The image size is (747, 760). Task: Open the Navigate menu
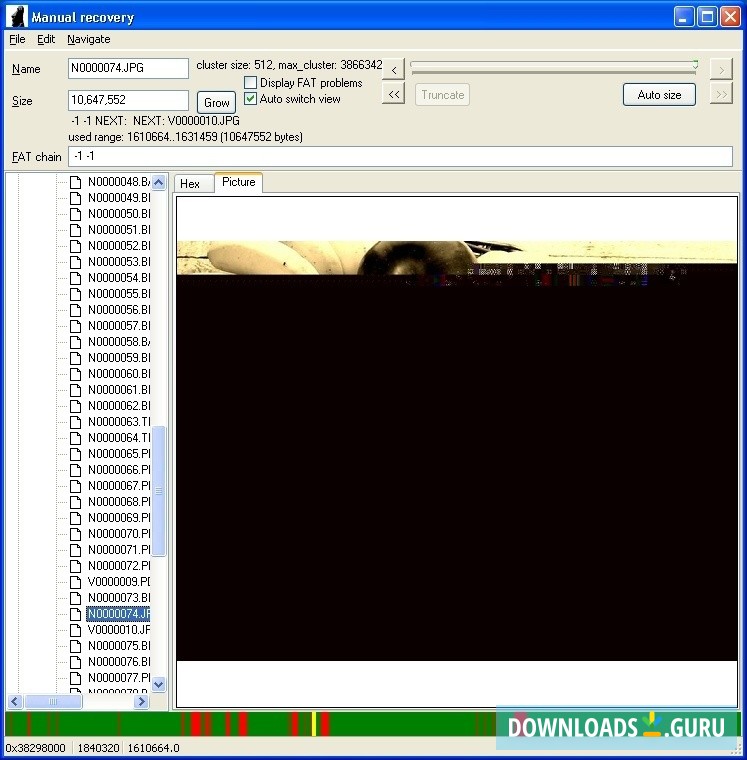pyautogui.click(x=89, y=39)
